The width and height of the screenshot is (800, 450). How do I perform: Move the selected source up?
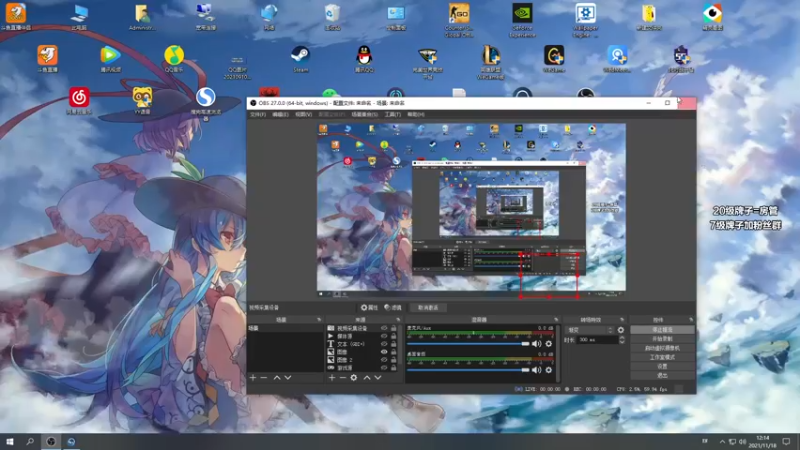367,378
